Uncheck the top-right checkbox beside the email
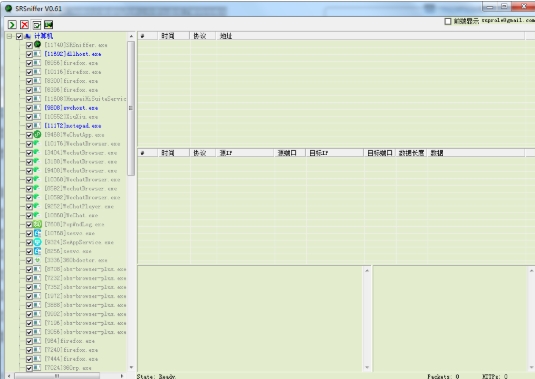 pyautogui.click(x=448, y=21)
